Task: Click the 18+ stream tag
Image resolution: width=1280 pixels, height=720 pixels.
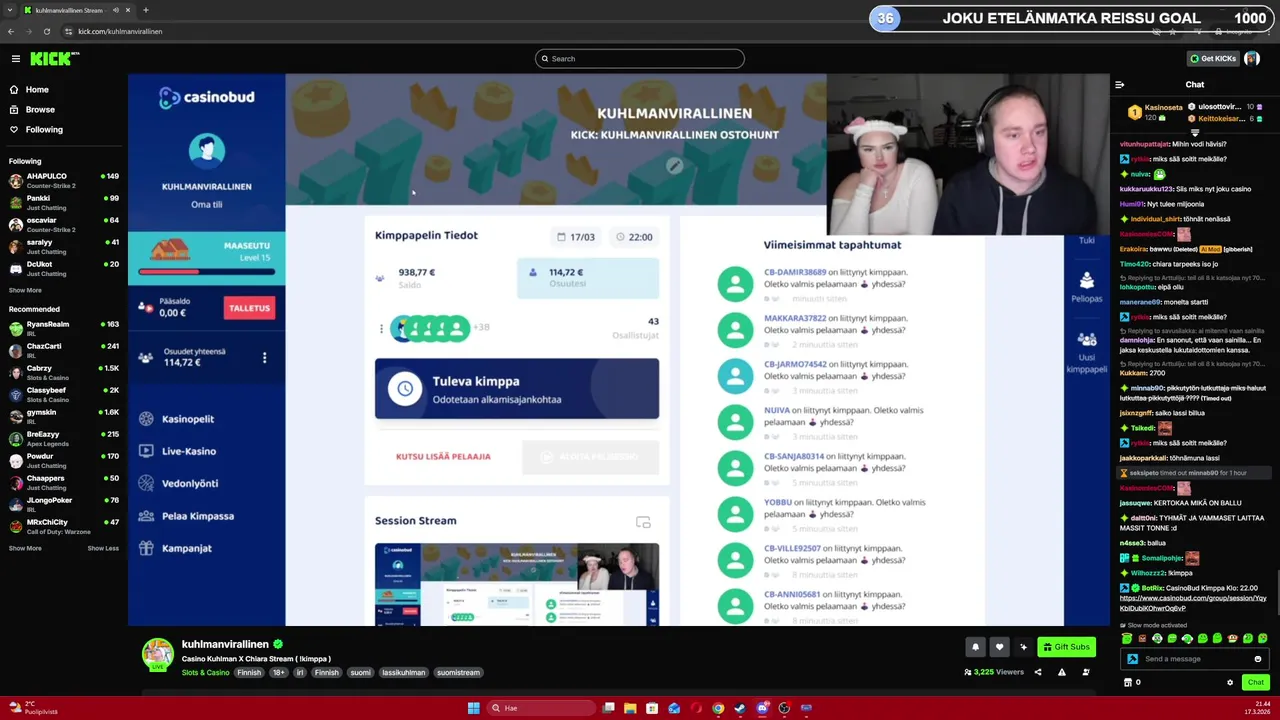Action: click(x=278, y=673)
